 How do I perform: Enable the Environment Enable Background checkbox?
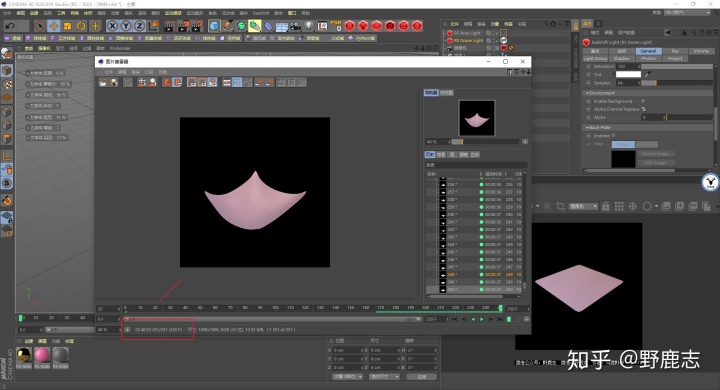(643, 101)
